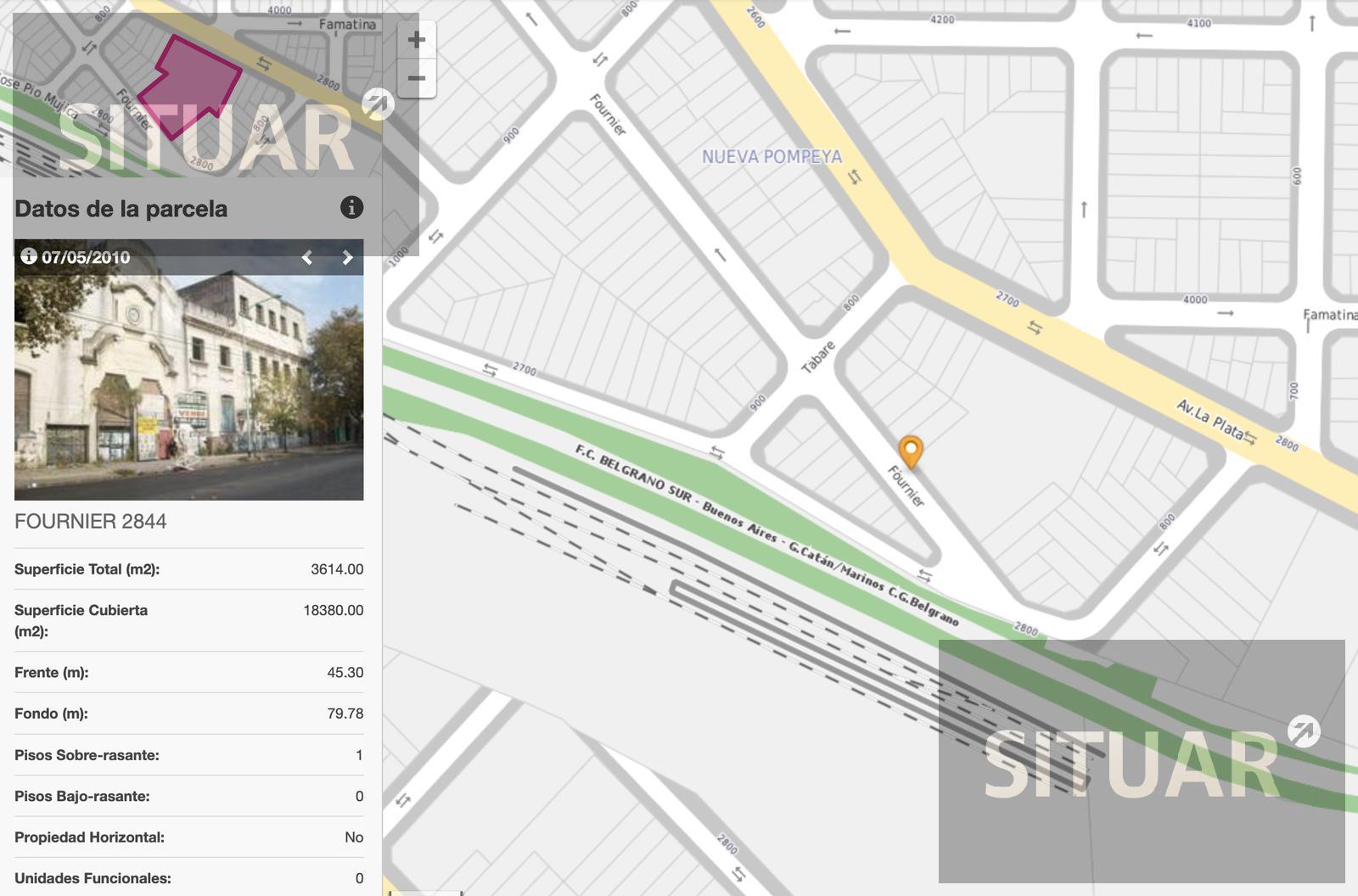Open the building facade photo

pos(188,370)
